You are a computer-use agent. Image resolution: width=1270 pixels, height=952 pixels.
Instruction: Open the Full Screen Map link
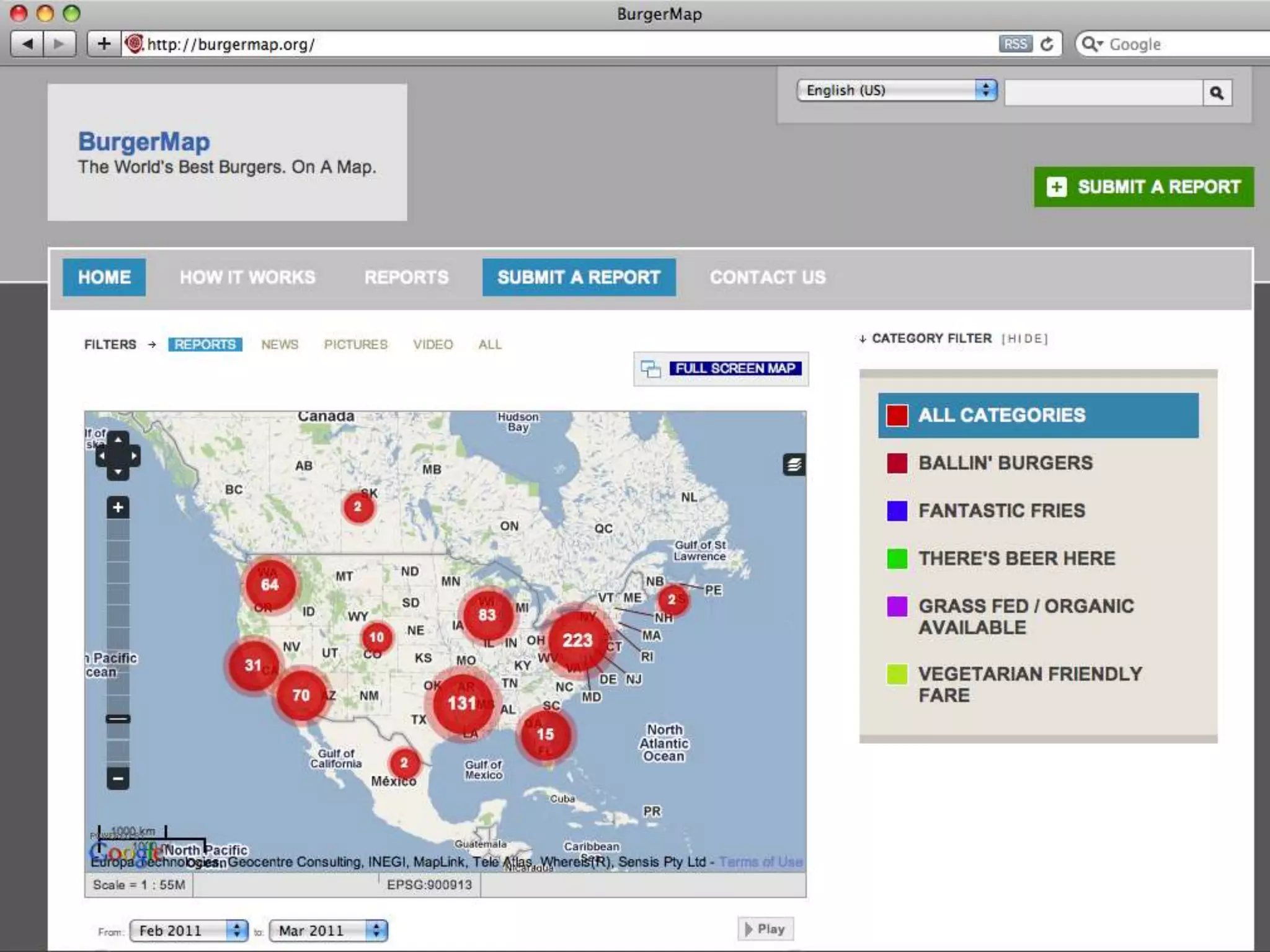(x=735, y=369)
